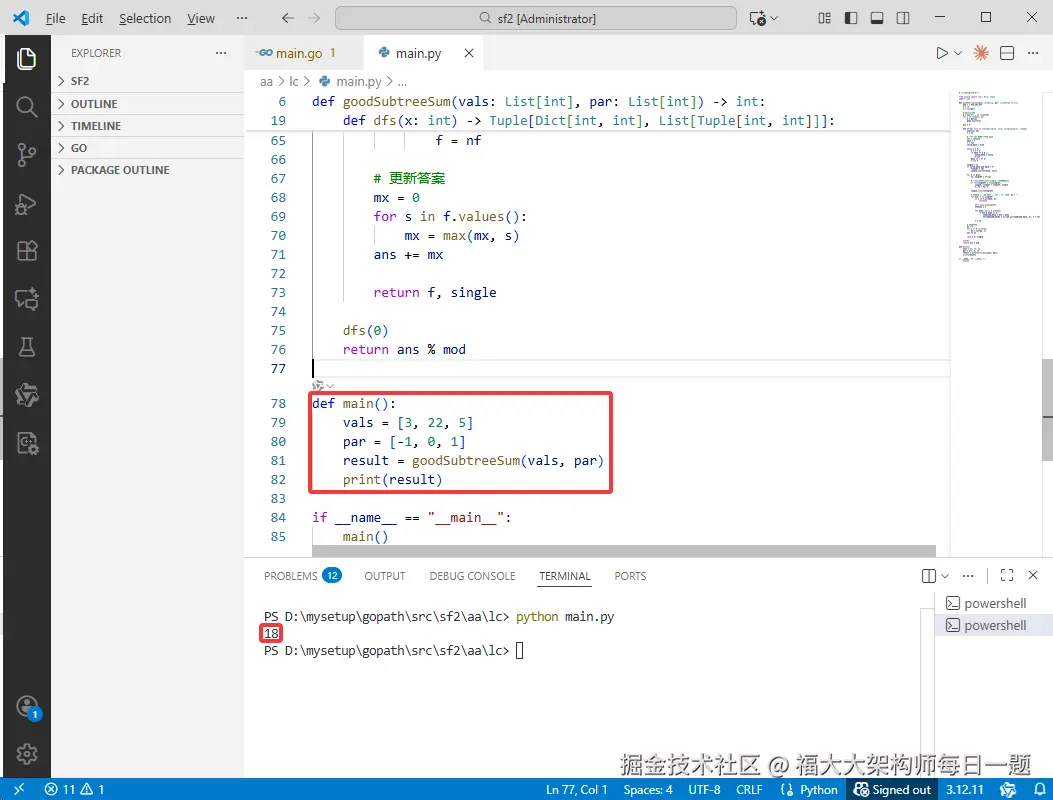
Task: Open the Manage gear menu
Action: click(27, 754)
